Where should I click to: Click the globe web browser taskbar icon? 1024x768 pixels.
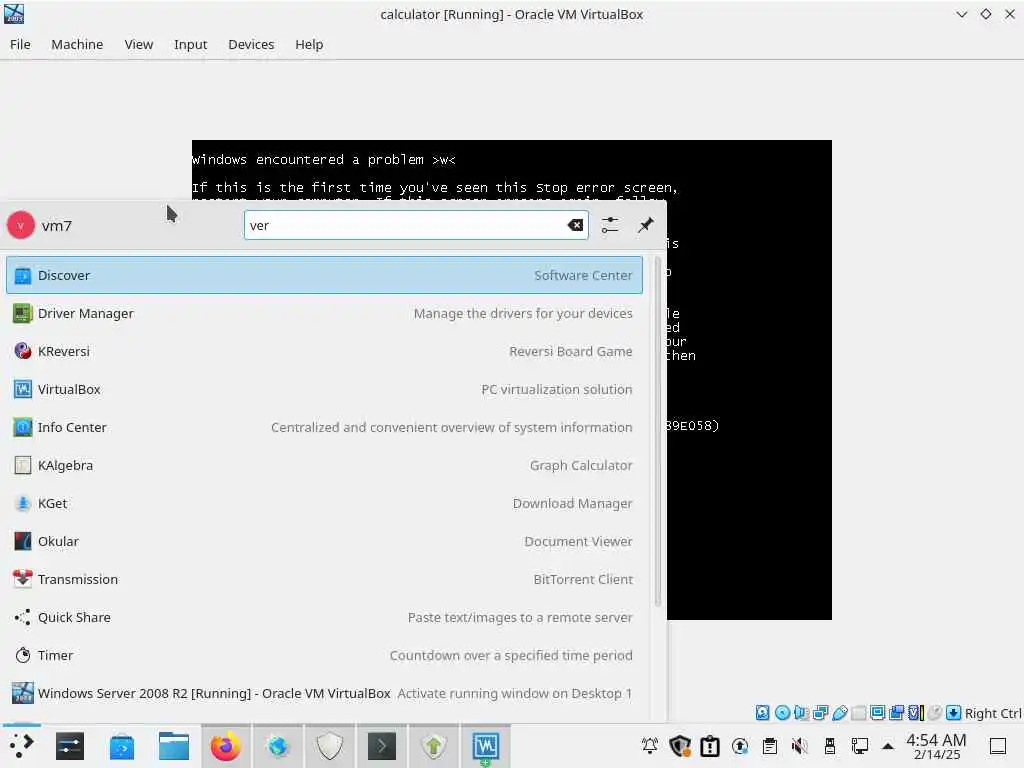click(278, 746)
